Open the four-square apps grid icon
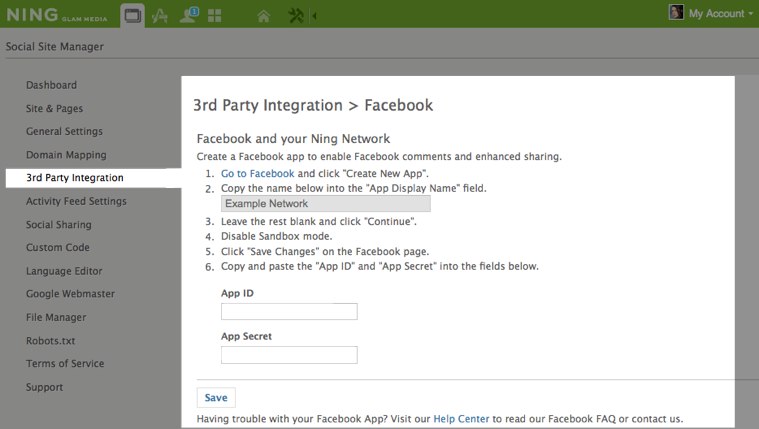 214,16
